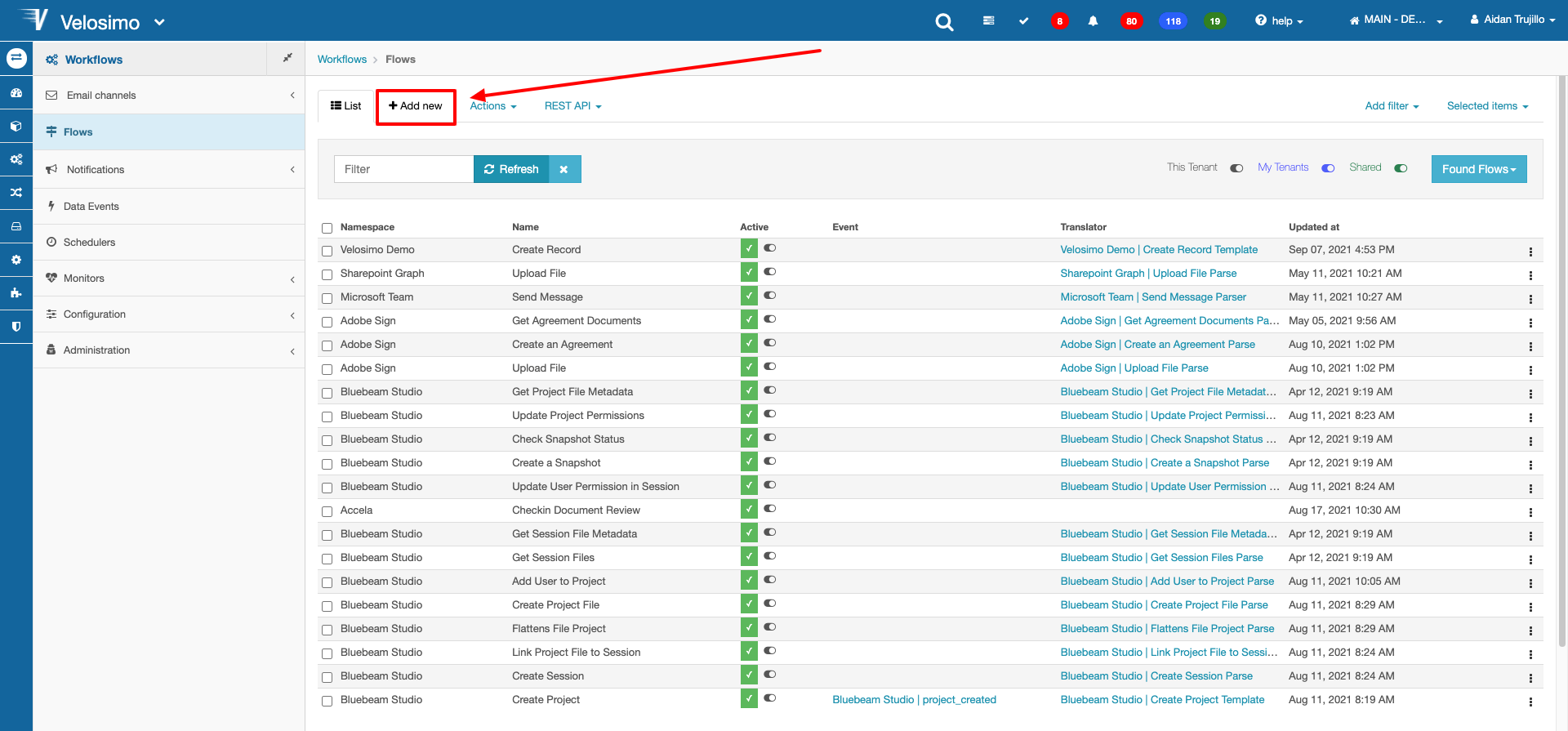Open the single cog icon in left rail

click(x=16, y=260)
